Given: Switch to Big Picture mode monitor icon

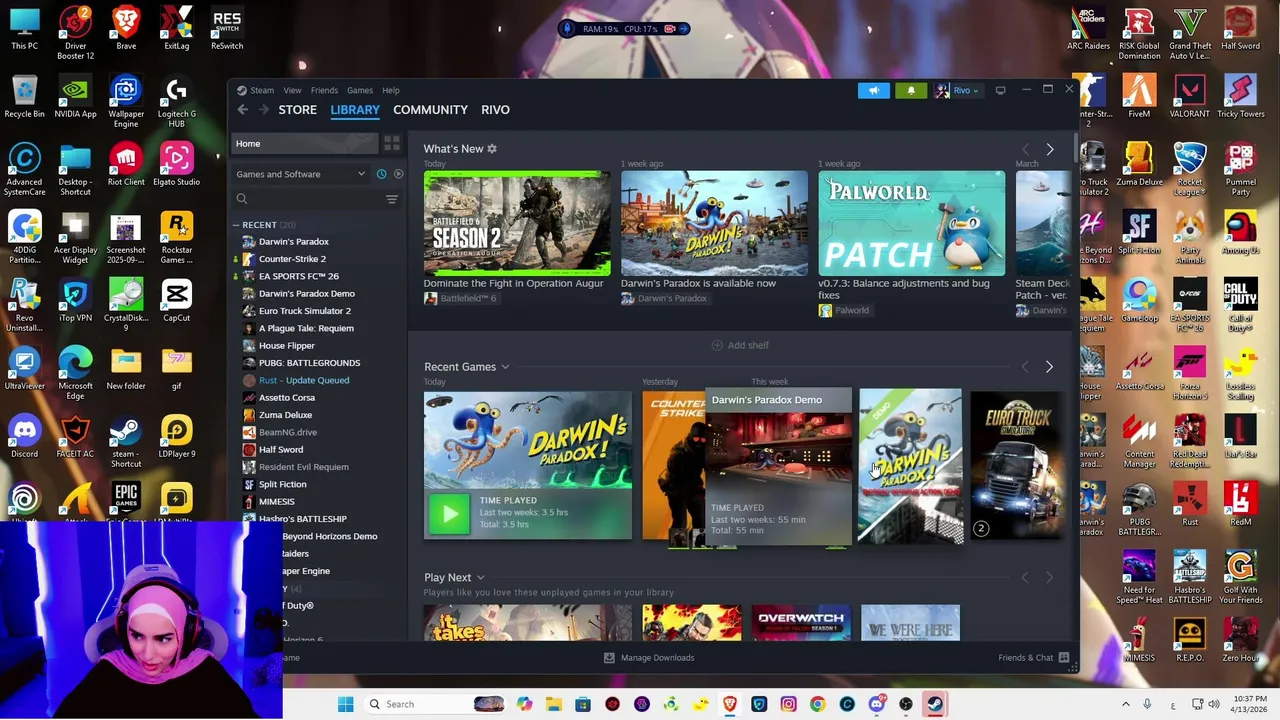Looking at the screenshot, I should tap(1000, 90).
